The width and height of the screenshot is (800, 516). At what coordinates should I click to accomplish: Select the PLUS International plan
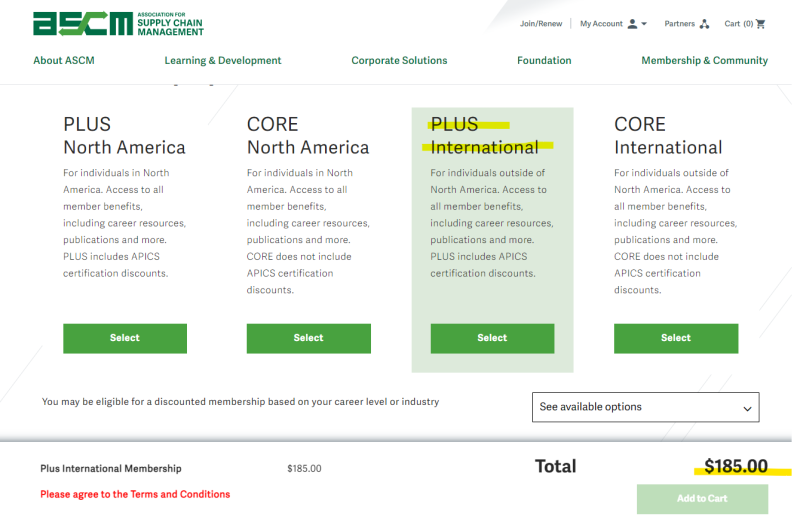(492, 338)
